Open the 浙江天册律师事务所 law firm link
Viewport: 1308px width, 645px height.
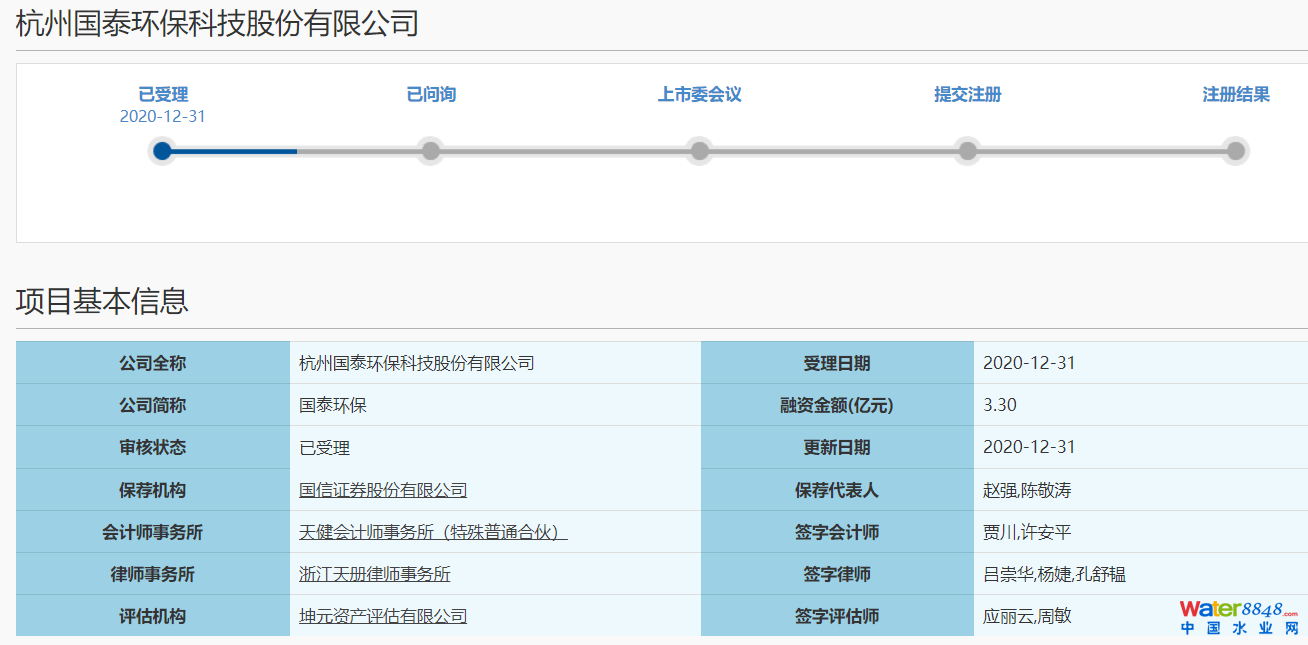click(x=375, y=574)
